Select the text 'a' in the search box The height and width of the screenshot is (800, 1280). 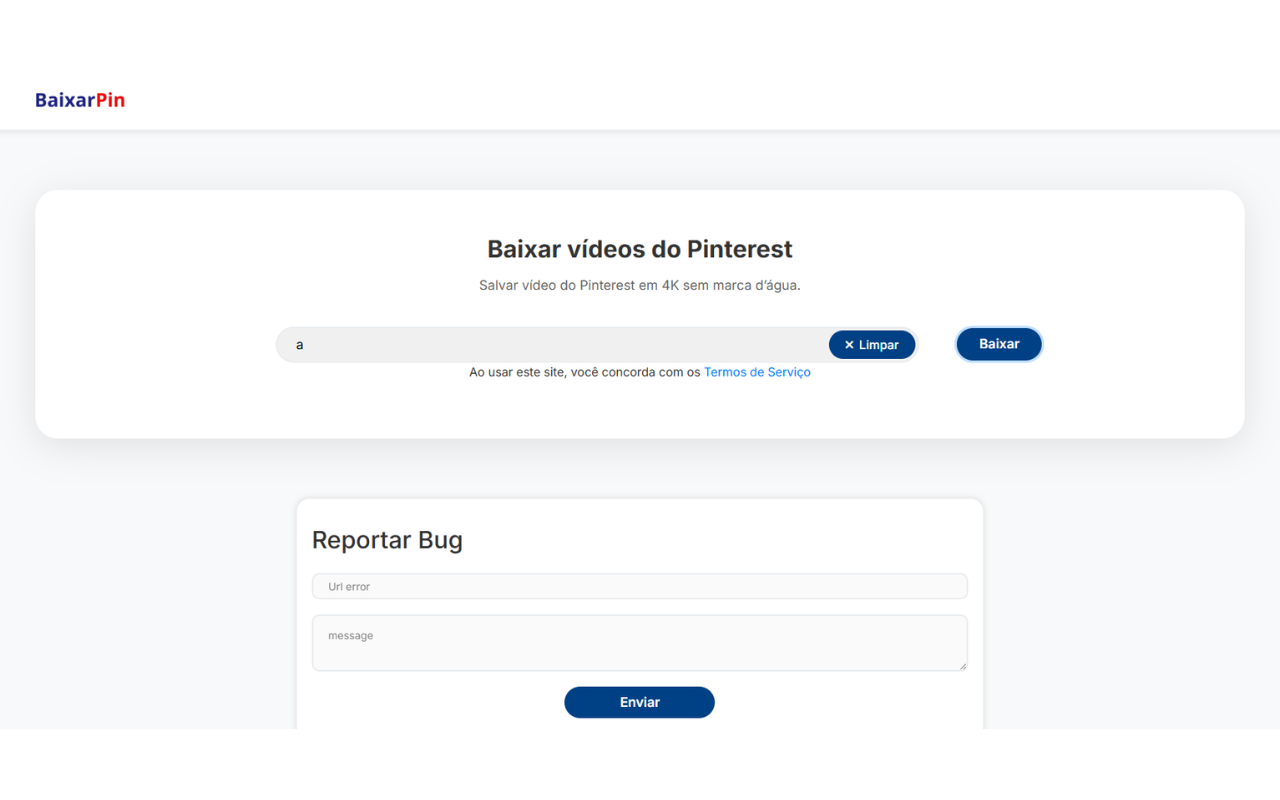(299, 344)
